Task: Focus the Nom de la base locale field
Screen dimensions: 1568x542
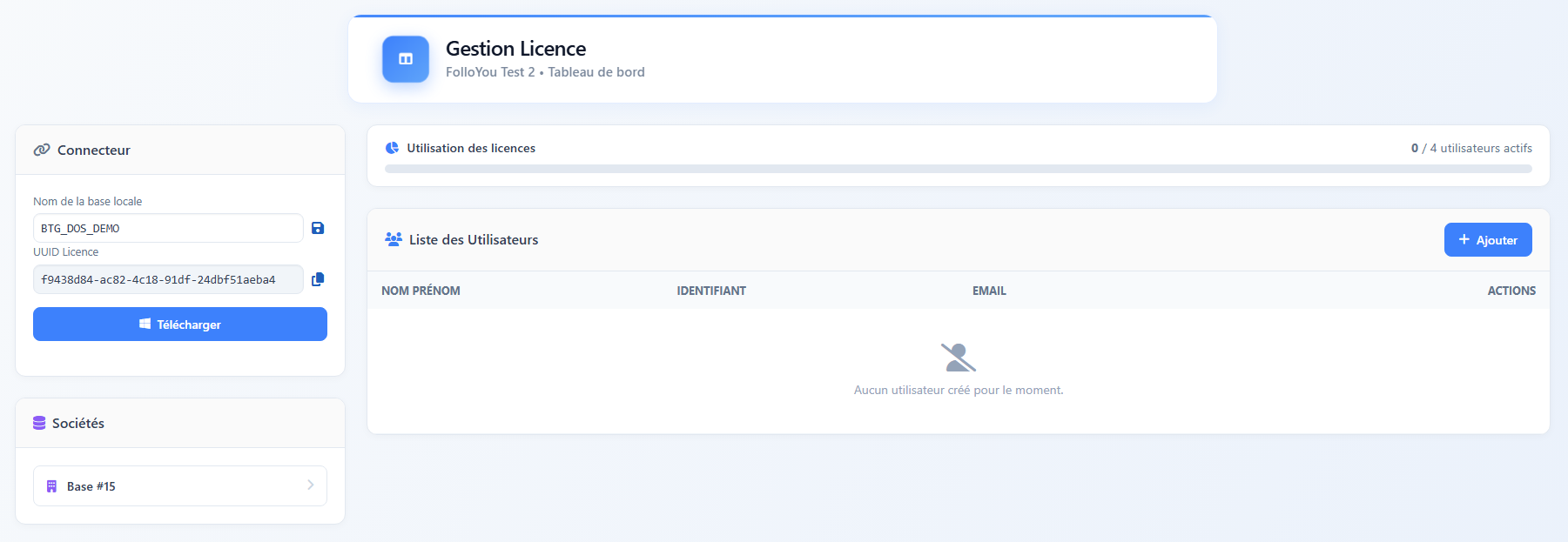Action: [168, 228]
